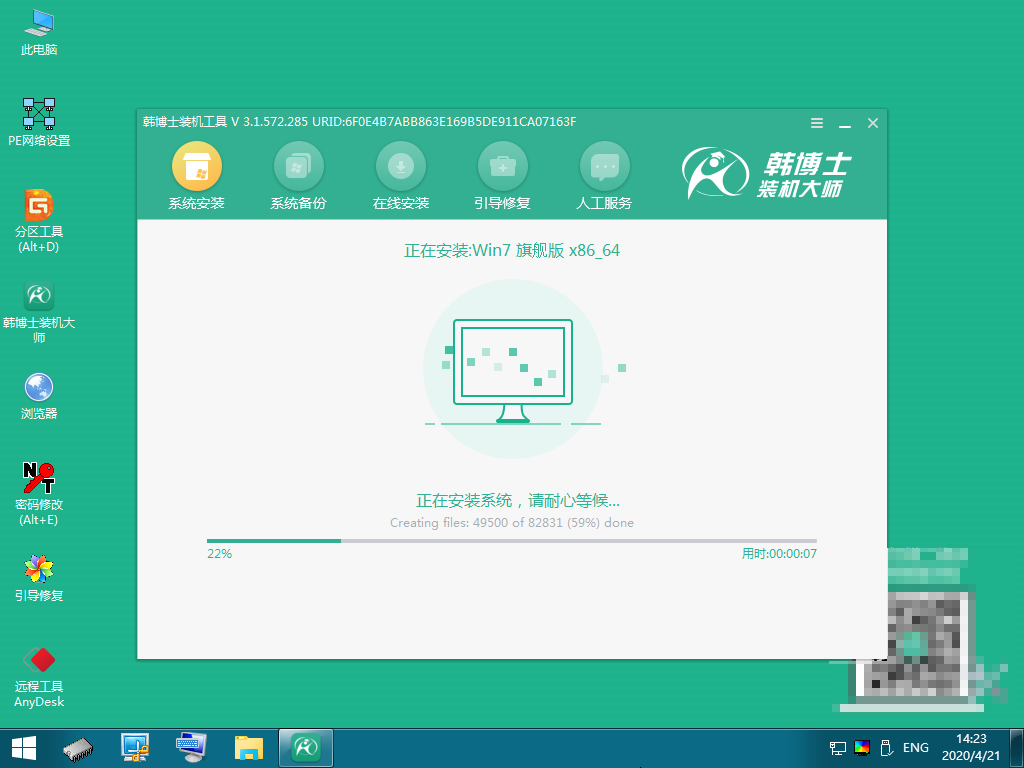
Task: Click the chip icon in the taskbar
Action: coord(78,748)
